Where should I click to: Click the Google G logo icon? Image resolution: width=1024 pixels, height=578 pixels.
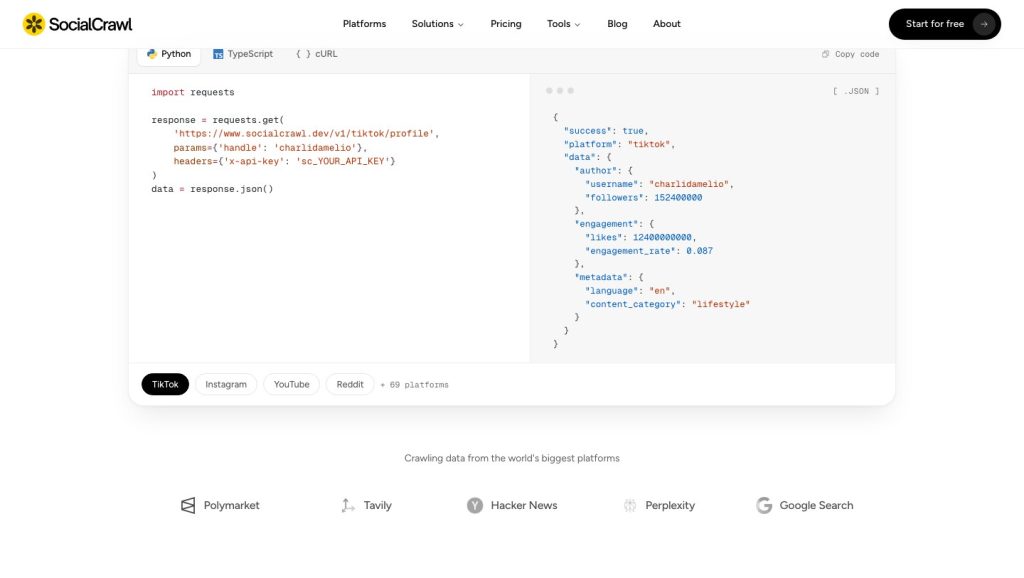pyautogui.click(x=764, y=506)
